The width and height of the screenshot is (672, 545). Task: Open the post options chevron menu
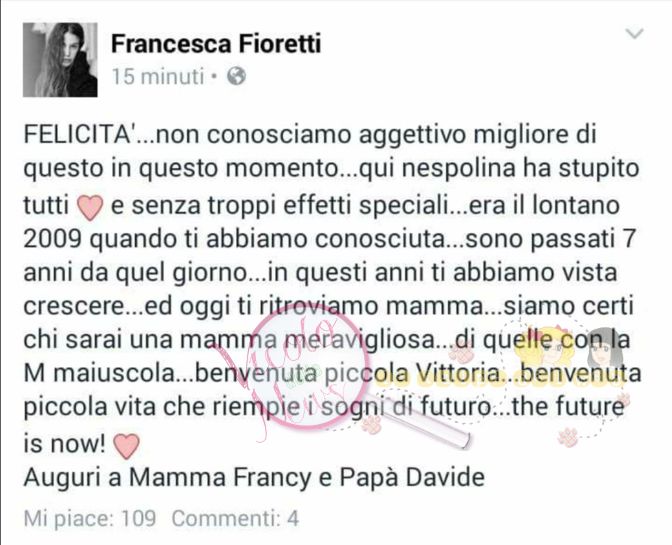coord(634,33)
